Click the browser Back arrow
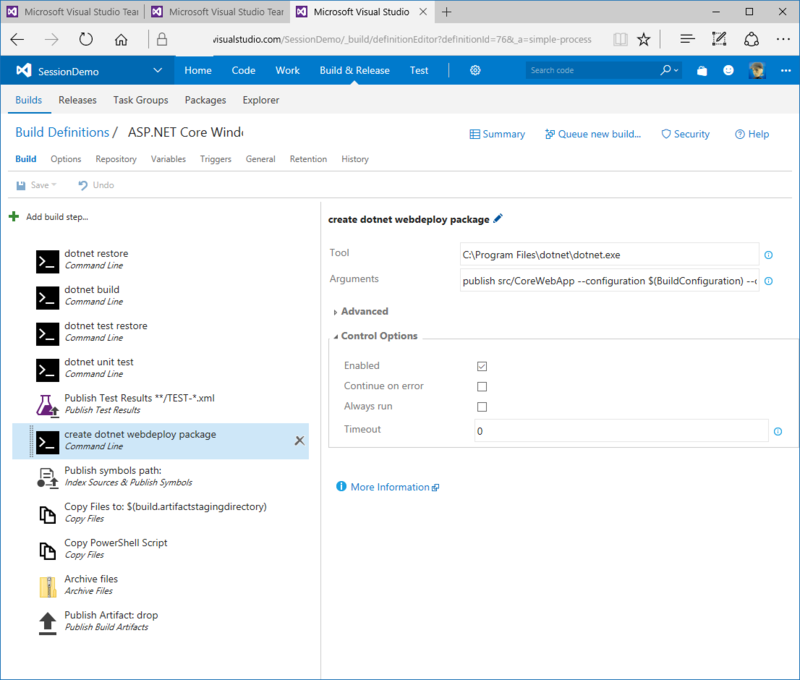 tap(17, 39)
